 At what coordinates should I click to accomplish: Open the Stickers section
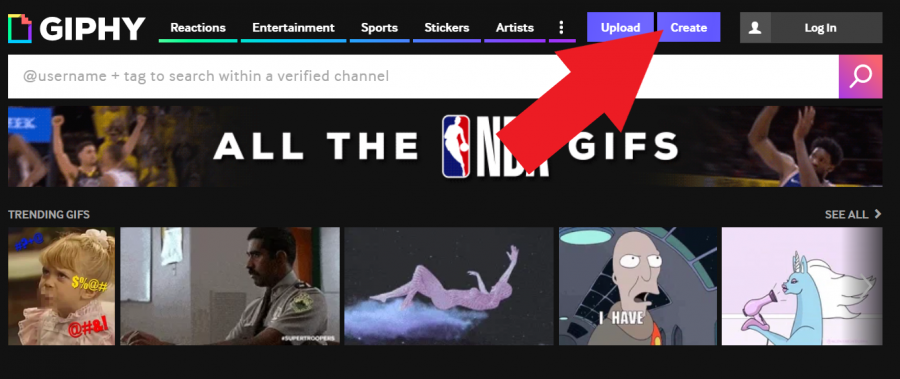click(x=447, y=28)
